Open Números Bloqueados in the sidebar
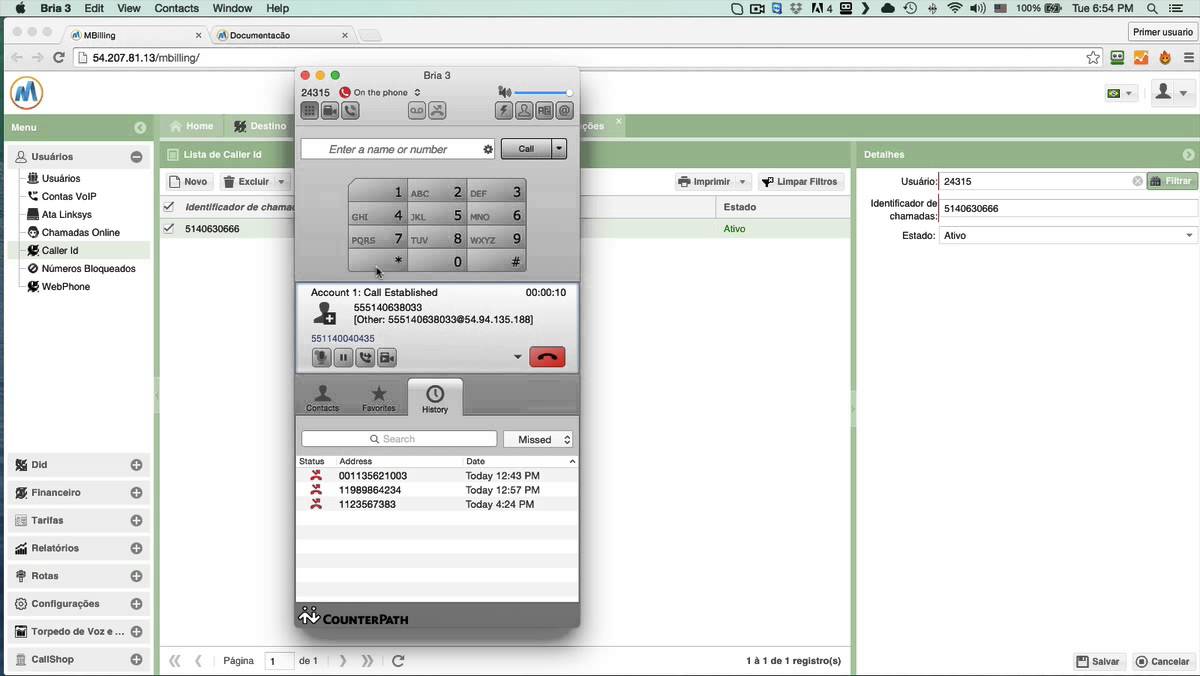The width and height of the screenshot is (1200, 676). (x=88, y=269)
